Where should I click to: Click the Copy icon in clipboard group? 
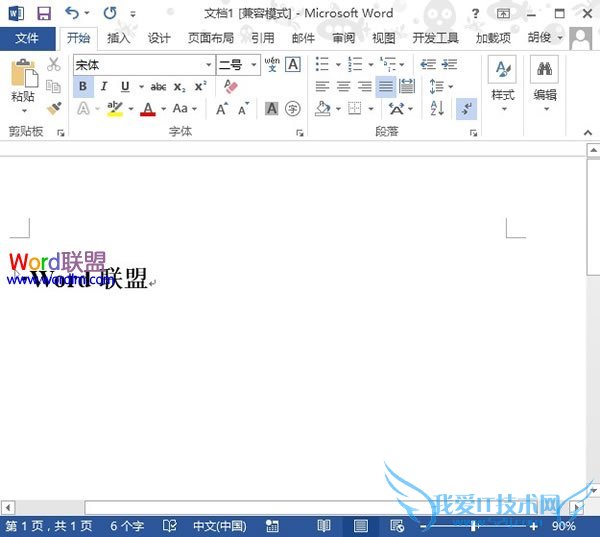tap(54, 87)
